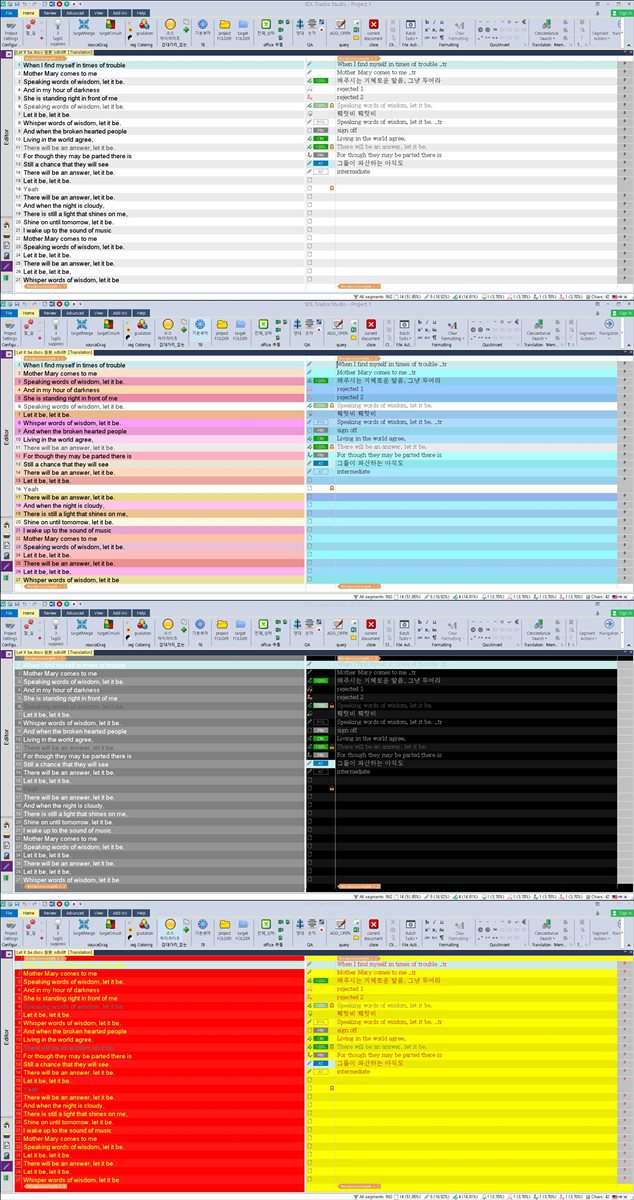The image size is (634, 1200).
Task: Click blue snowflake TB icon in white-themed window
Action: point(202,25)
